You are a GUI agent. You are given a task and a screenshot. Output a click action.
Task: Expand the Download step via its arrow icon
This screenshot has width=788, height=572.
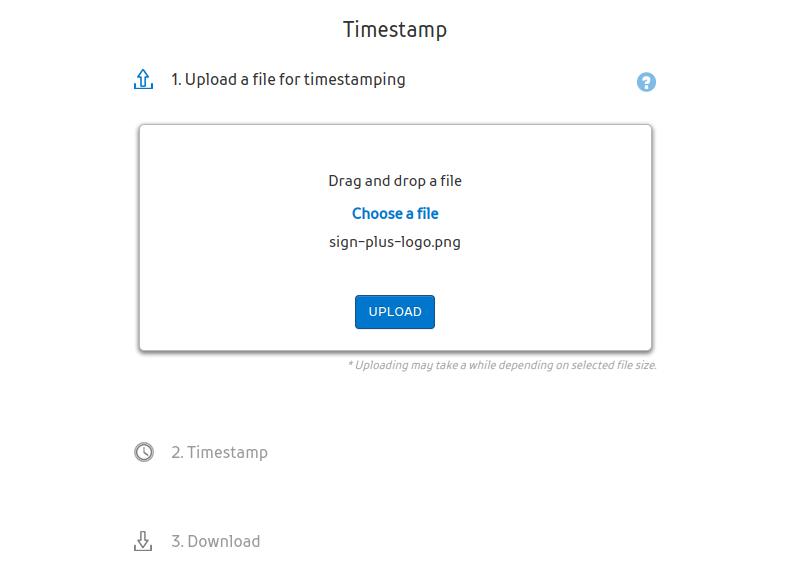143,541
